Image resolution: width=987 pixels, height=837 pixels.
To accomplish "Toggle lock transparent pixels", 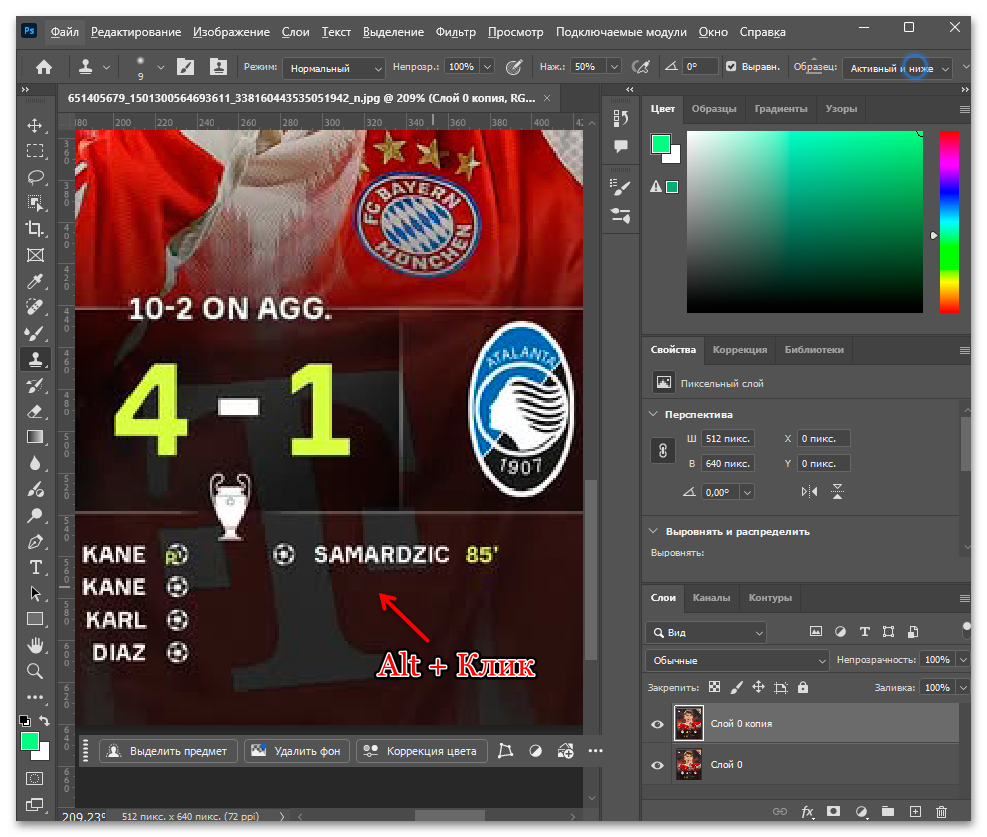I will point(714,687).
